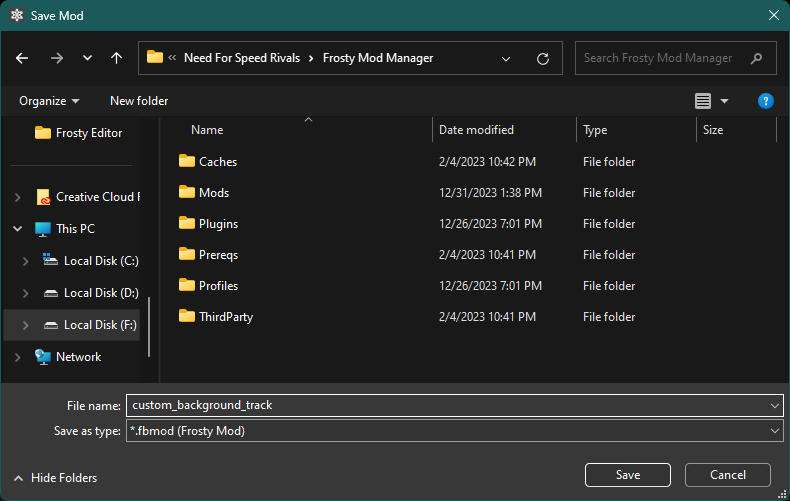The height and width of the screenshot is (501, 790).
Task: Go back using the back arrow
Action: 22,58
